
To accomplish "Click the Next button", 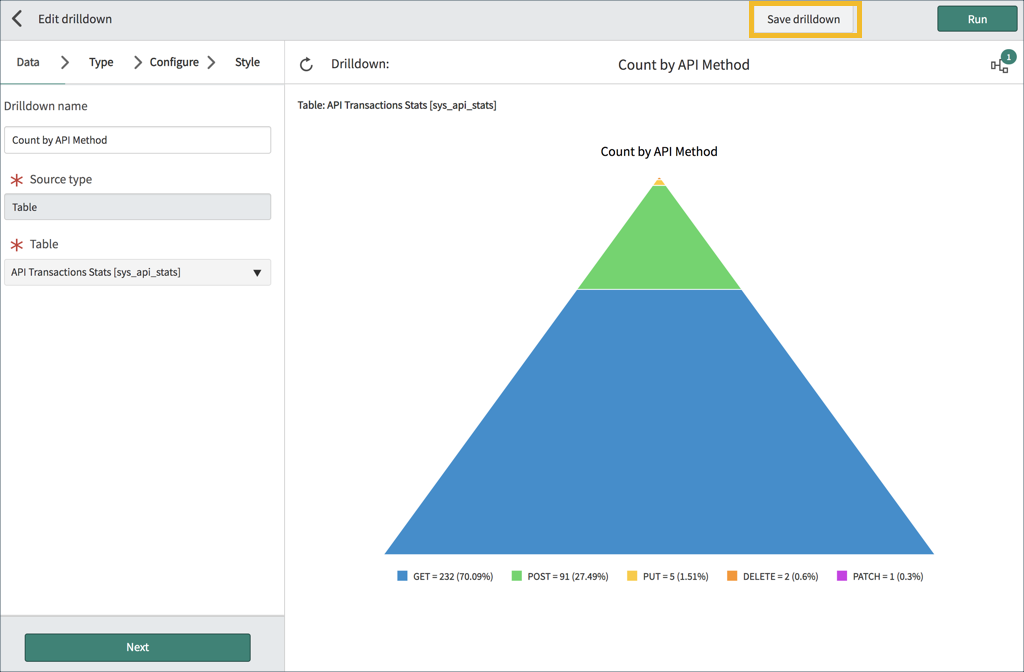I will coord(137,647).
